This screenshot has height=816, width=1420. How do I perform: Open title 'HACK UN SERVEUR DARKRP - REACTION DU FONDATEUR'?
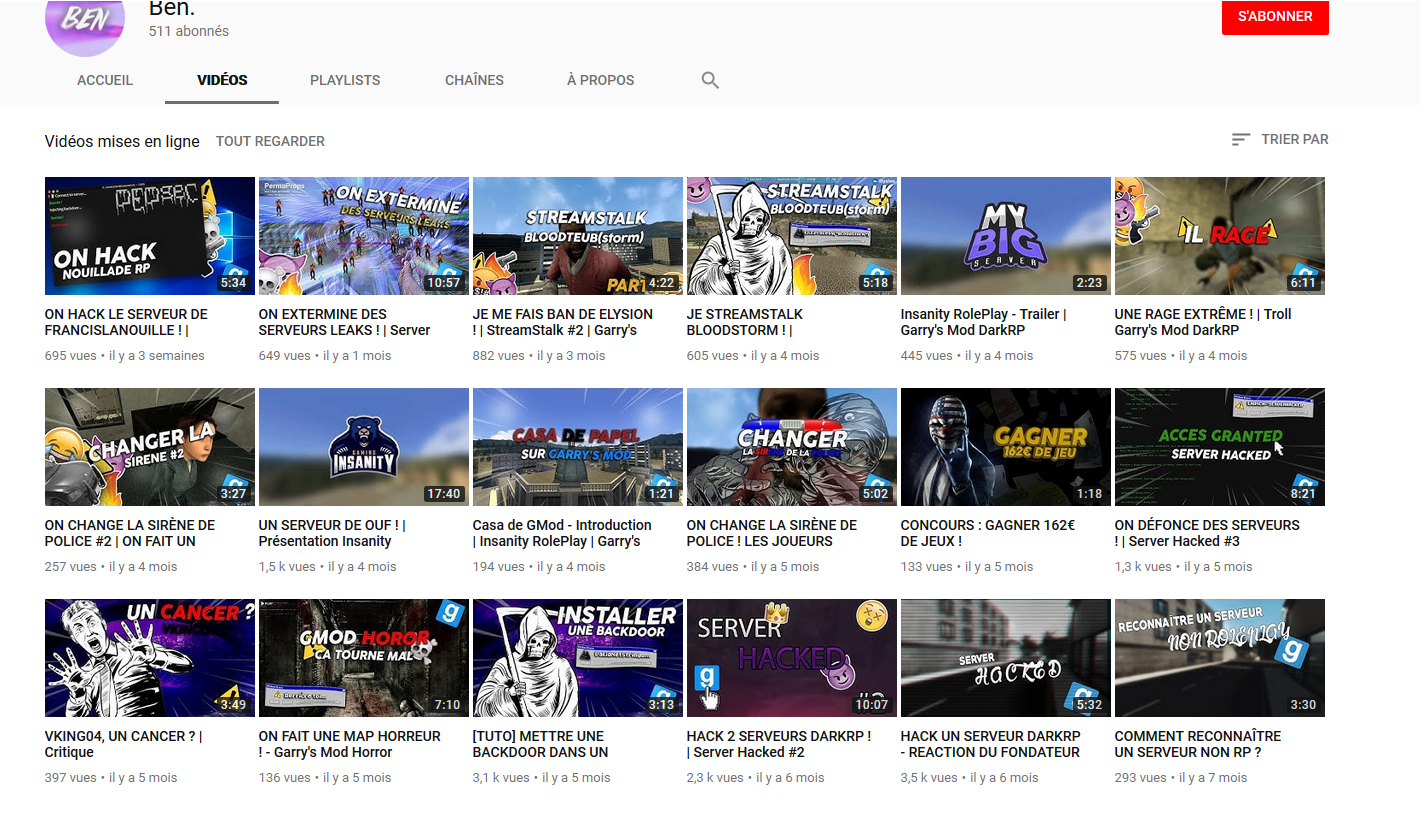(x=991, y=744)
